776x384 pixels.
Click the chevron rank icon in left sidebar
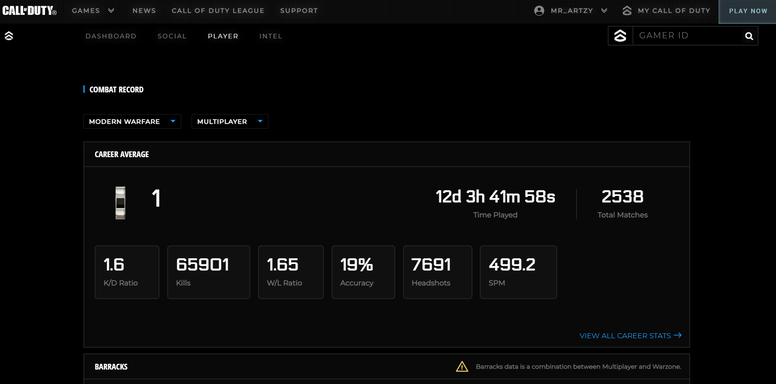click(8, 36)
